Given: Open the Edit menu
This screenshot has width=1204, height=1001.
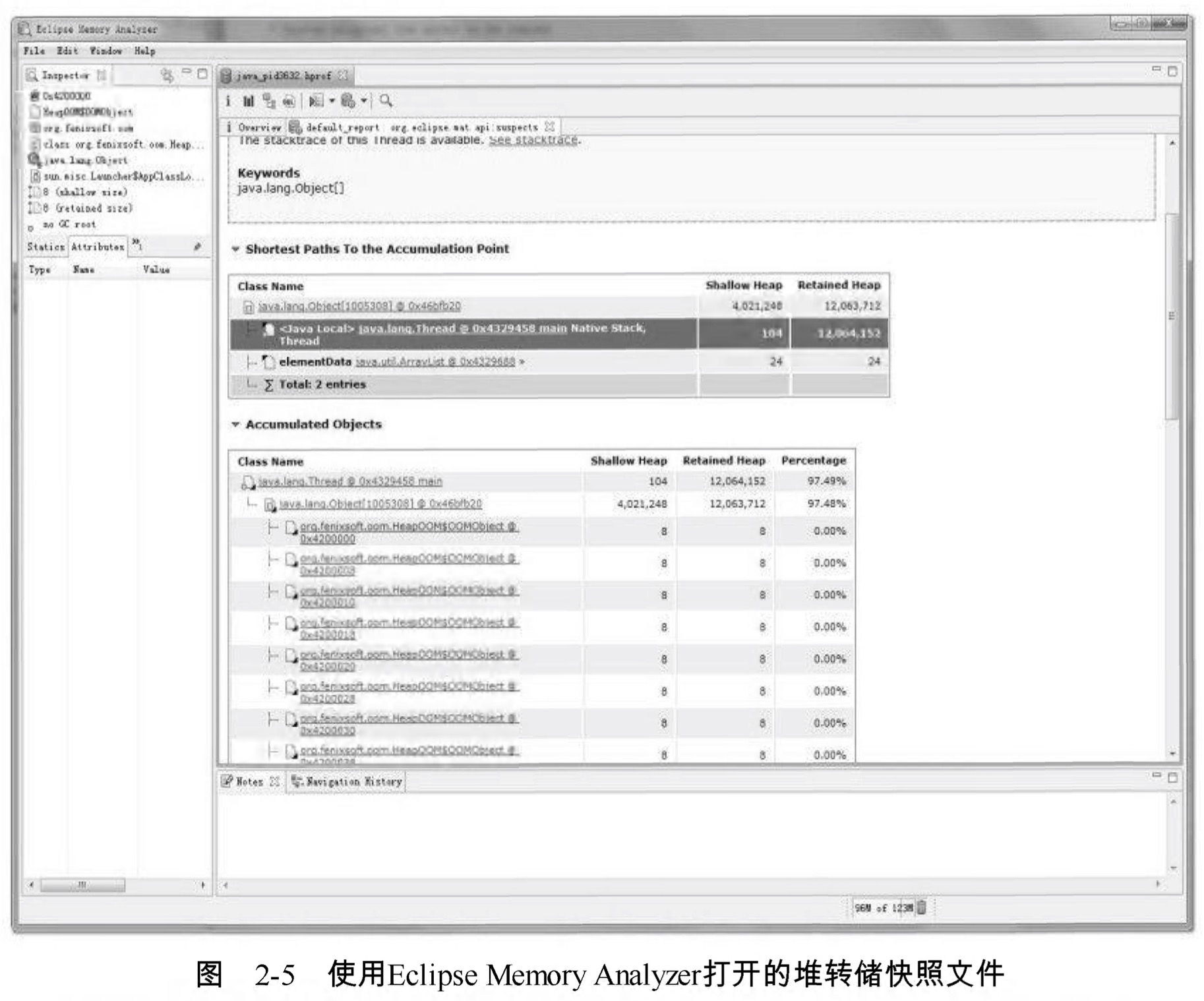Looking at the screenshot, I should [x=67, y=51].
